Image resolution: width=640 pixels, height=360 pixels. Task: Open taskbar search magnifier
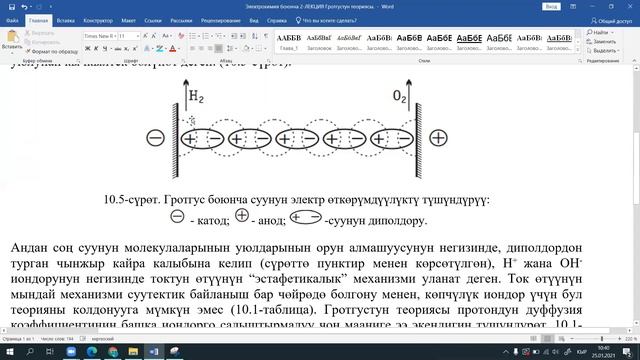[29, 351]
